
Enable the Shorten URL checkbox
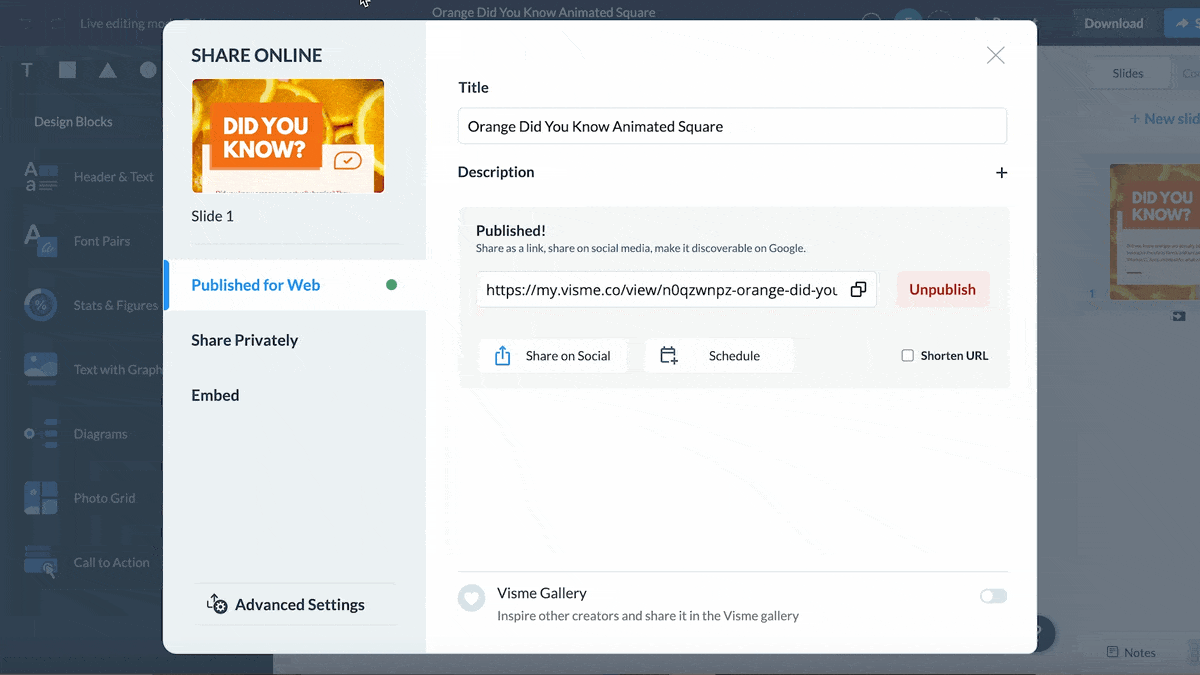907,355
